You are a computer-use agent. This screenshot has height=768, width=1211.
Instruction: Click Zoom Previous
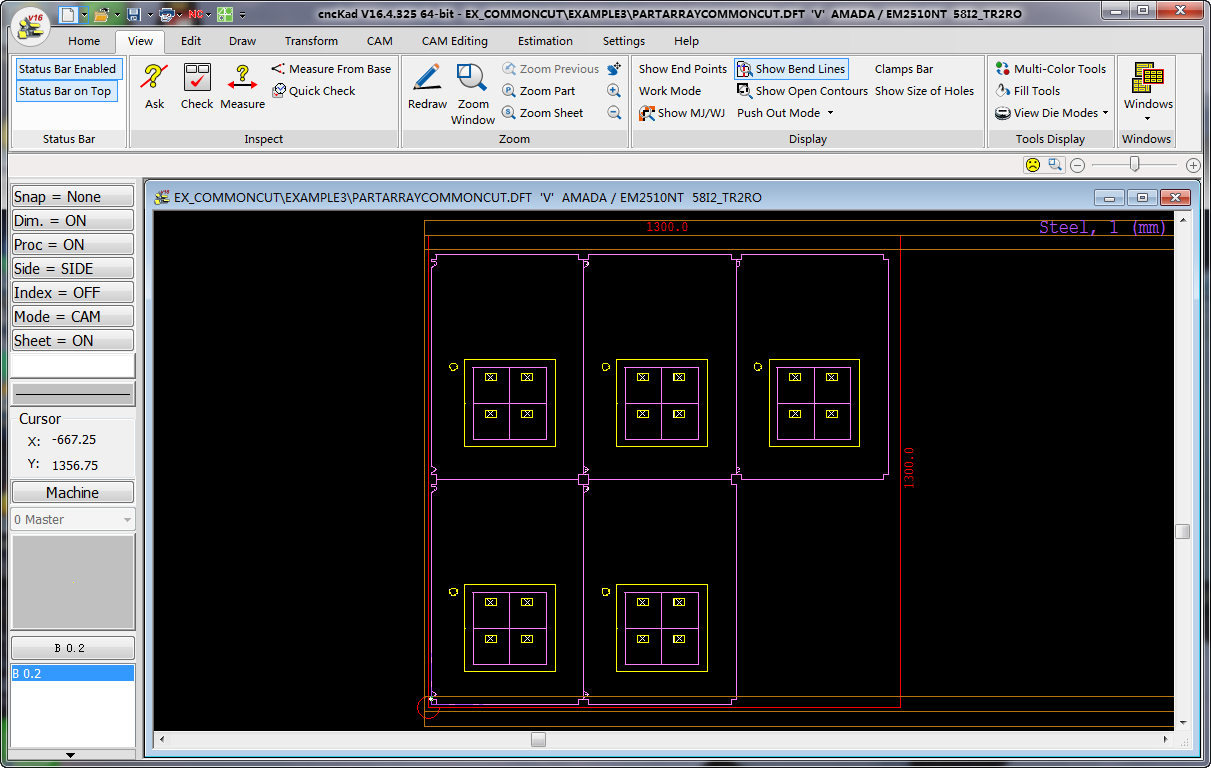(550, 69)
